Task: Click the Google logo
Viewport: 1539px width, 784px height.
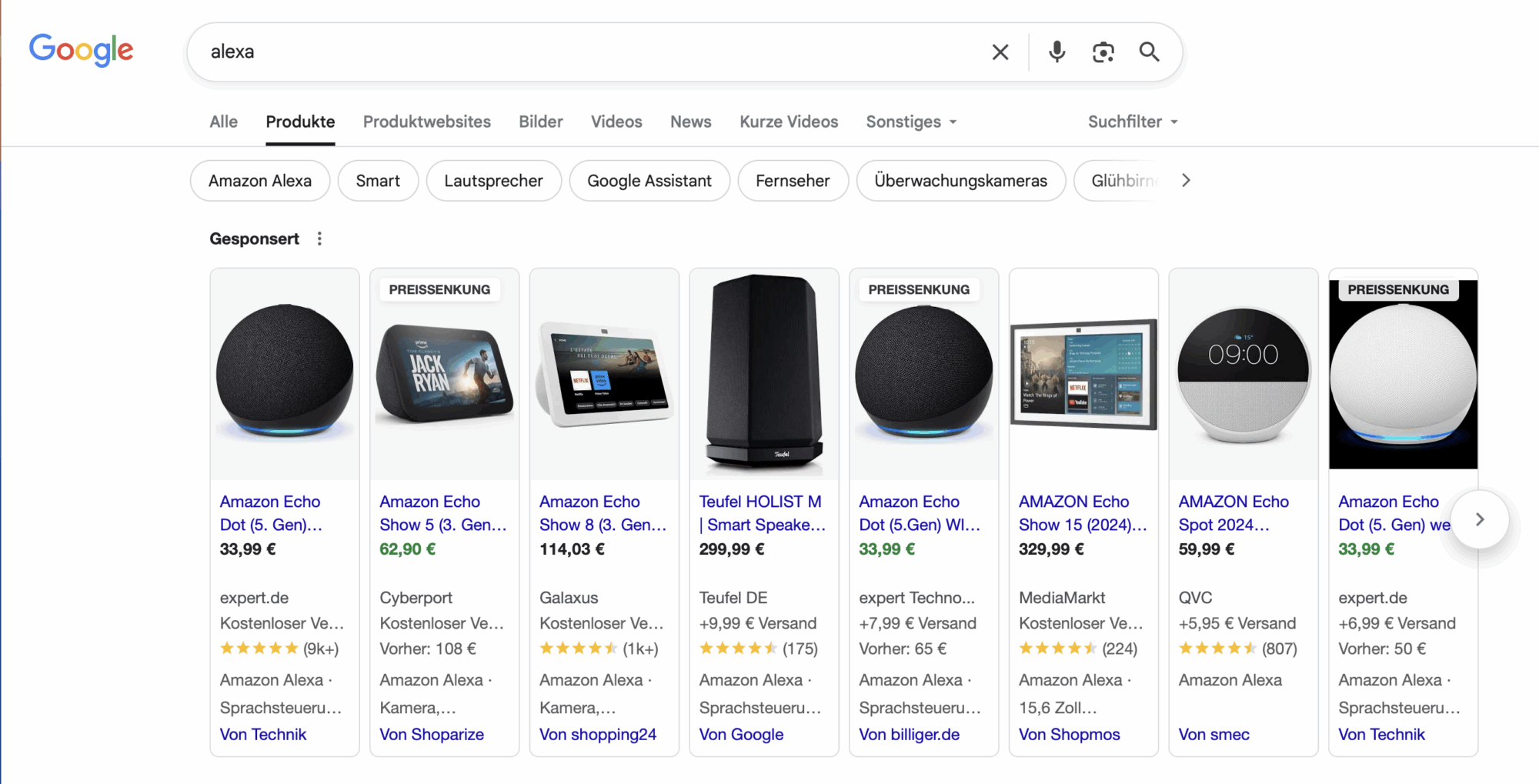Action: pyautogui.click(x=81, y=51)
